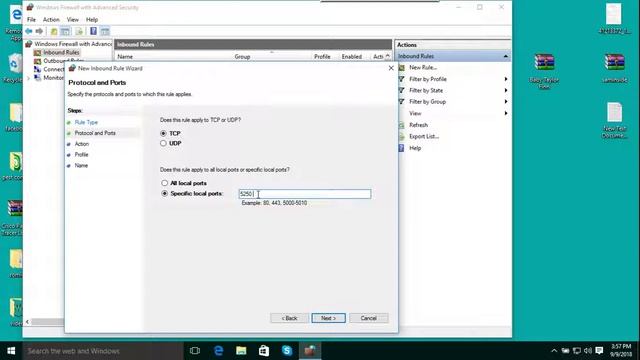
Task: Open New Text Document desktop icon
Action: (614, 120)
